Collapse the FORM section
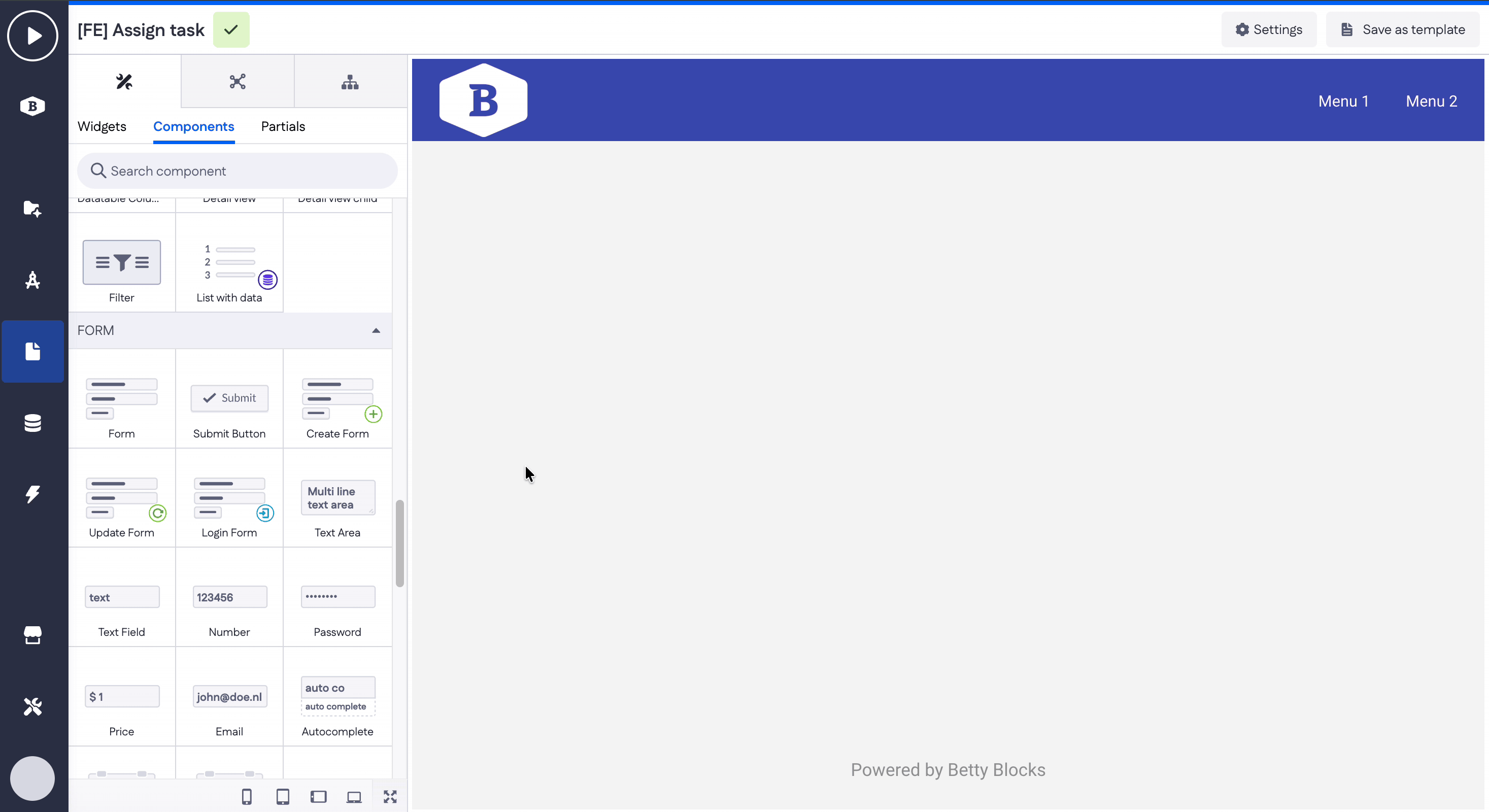Image resolution: width=1489 pixels, height=812 pixels. tap(376, 330)
